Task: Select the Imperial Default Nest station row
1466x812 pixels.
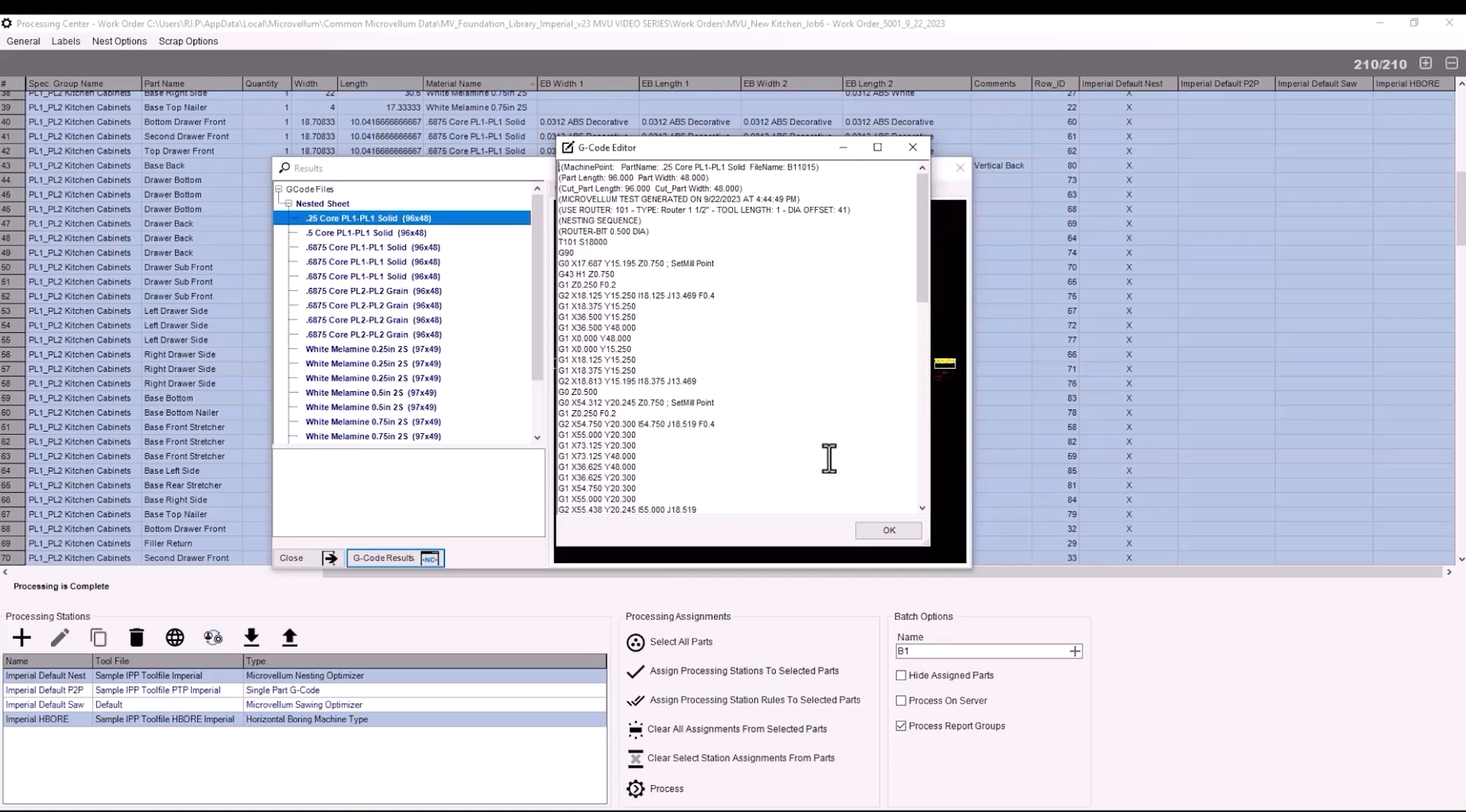Action: pyautogui.click(x=304, y=676)
